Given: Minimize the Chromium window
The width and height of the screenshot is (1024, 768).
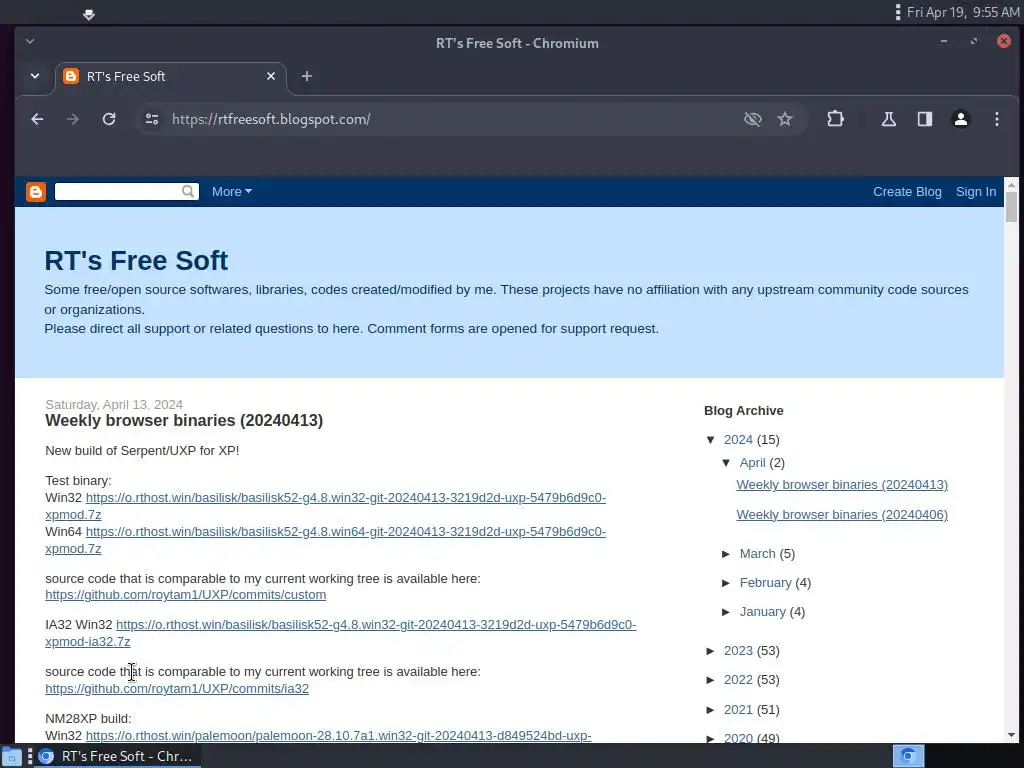Looking at the screenshot, I should click(944, 41).
